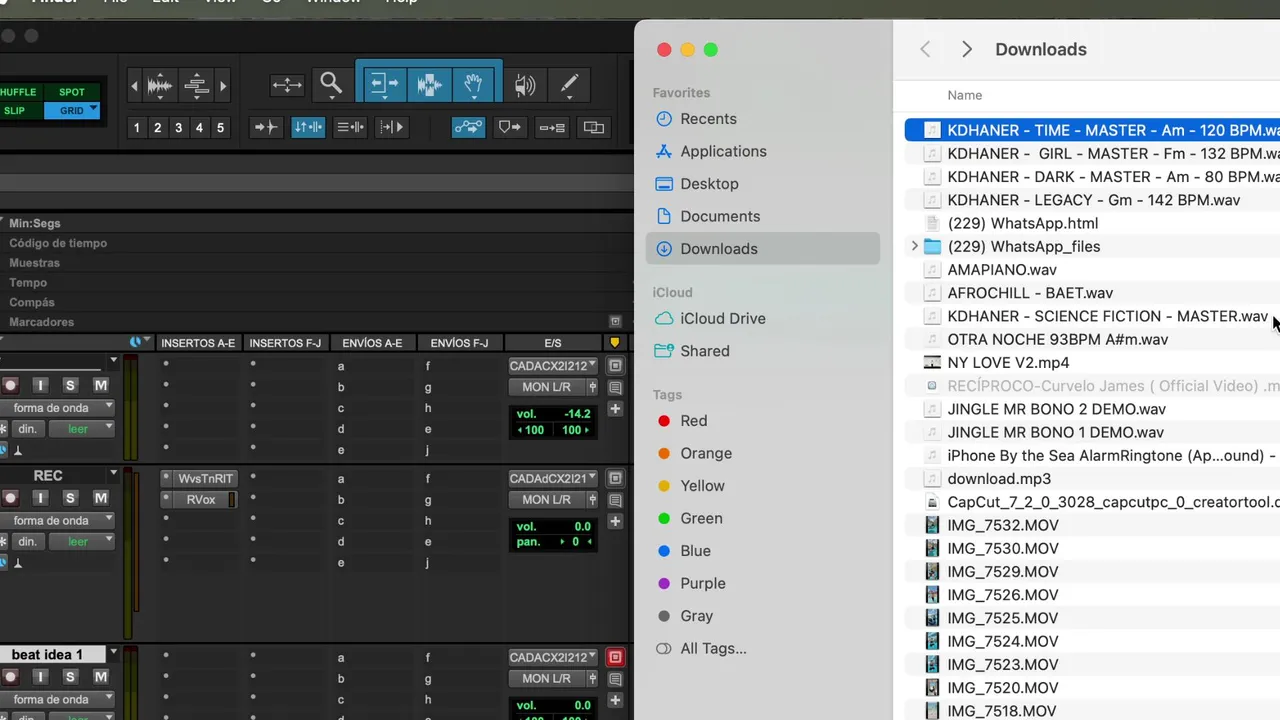Open REC track 'leer' automation mode selector
This screenshot has width=1280, height=720.
point(81,542)
